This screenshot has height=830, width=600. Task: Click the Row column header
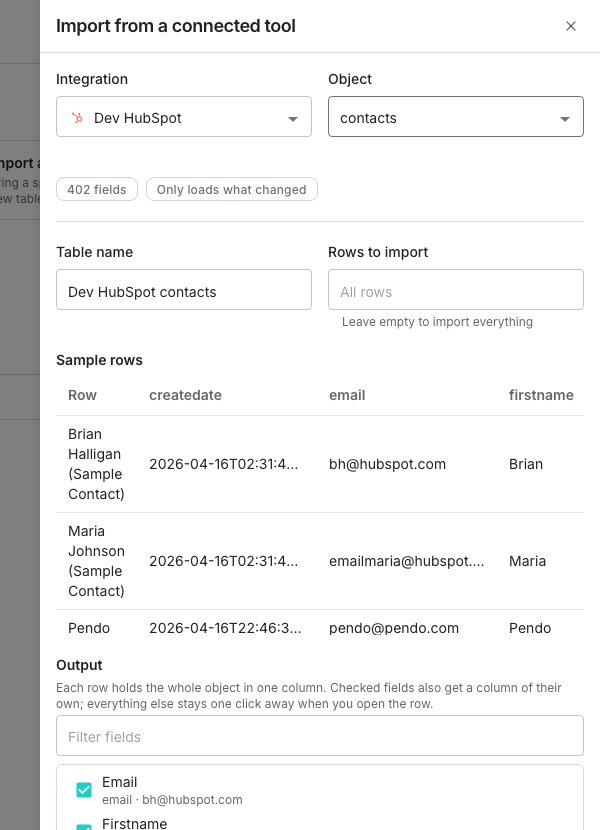[82, 395]
